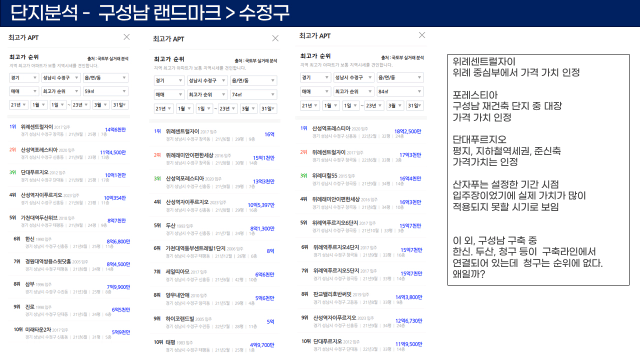
Task: Open the 매매 trade type dropdown in the 74㎡ panel
Action: 169,94
